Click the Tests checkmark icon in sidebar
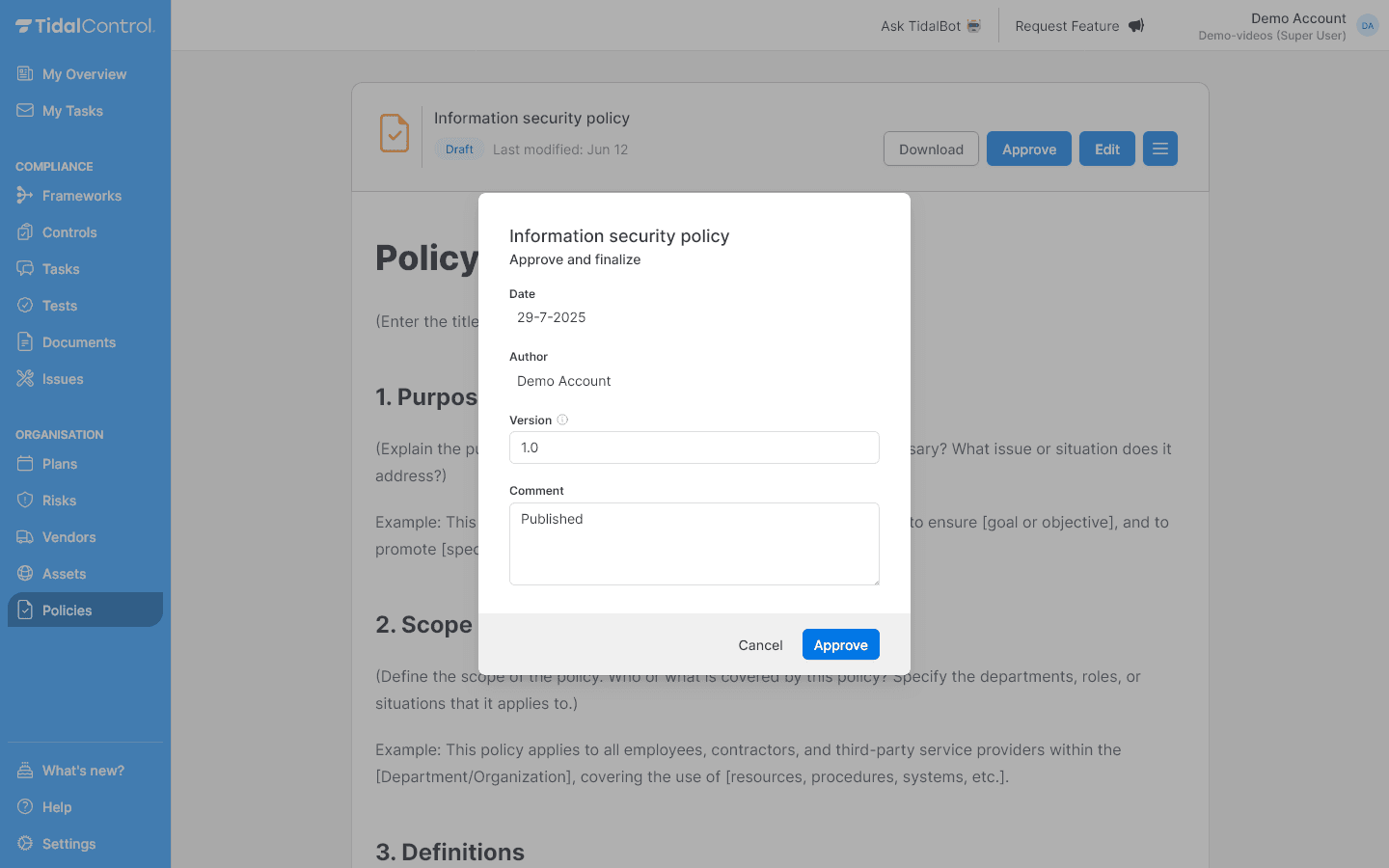Image resolution: width=1389 pixels, height=868 pixels. tap(23, 305)
